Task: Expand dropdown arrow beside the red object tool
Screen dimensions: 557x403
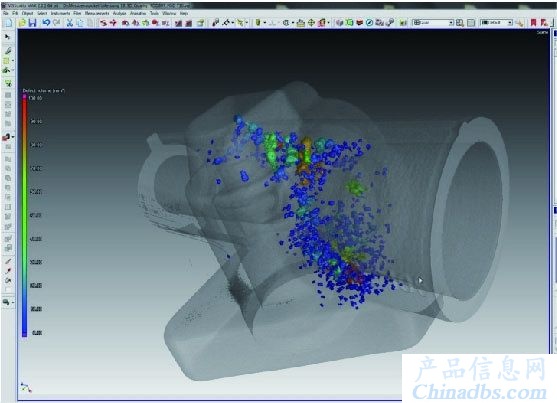Action: click(13, 137)
